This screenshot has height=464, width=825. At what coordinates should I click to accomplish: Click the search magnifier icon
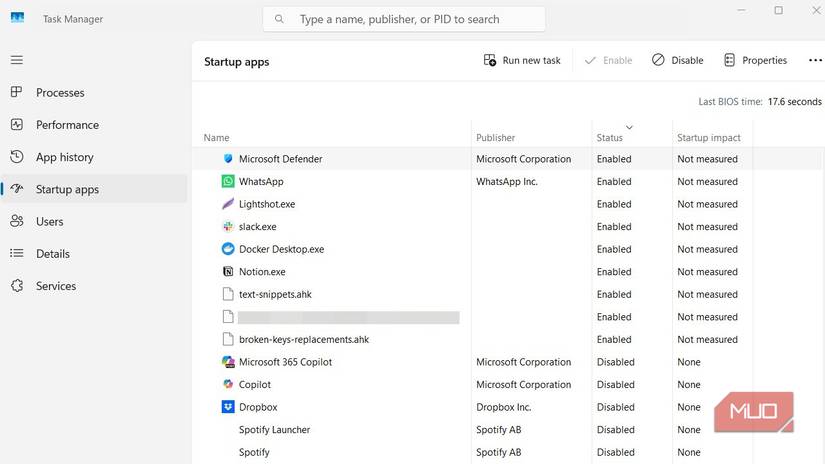279,19
